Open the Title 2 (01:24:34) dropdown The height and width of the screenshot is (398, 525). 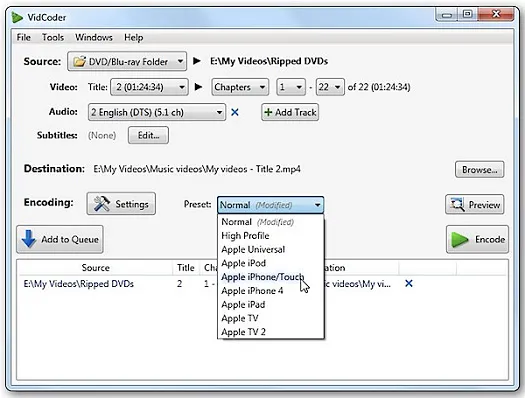point(149,87)
